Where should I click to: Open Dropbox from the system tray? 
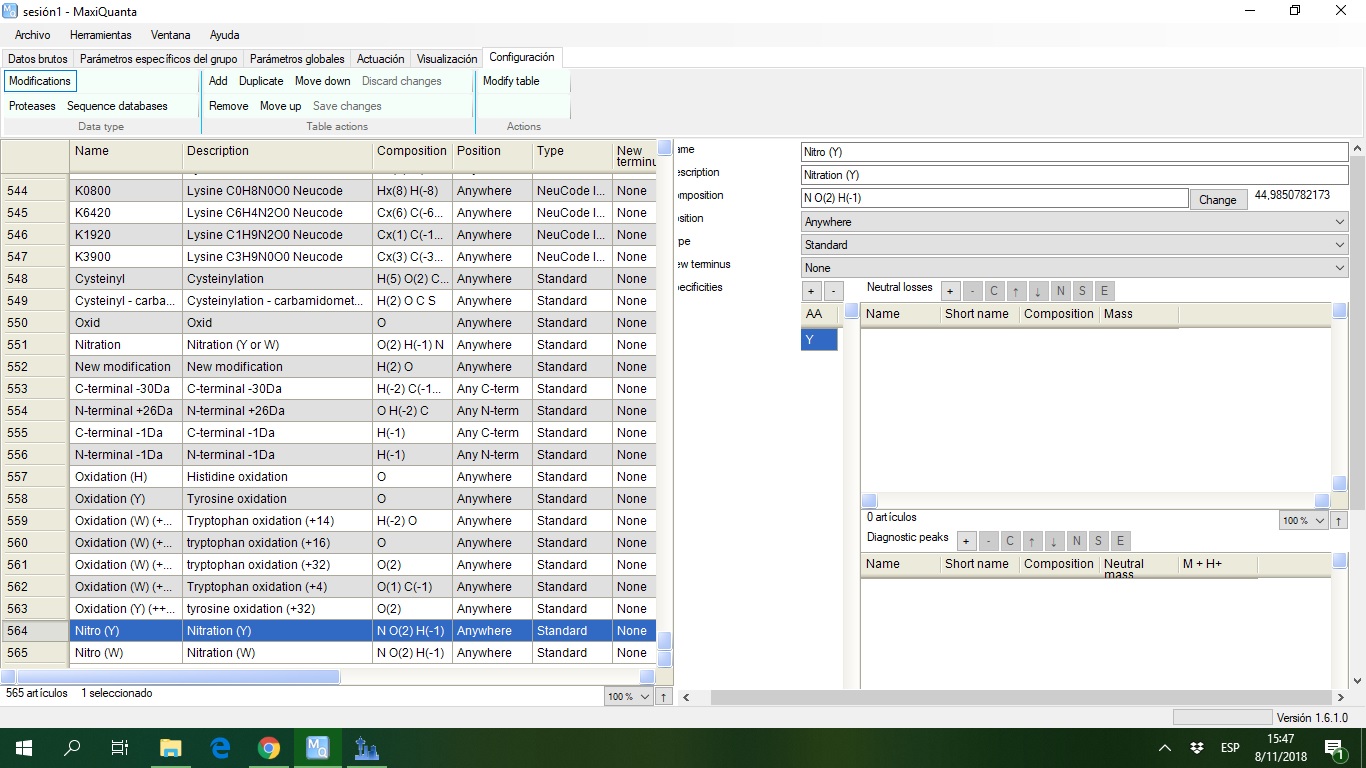click(1197, 748)
